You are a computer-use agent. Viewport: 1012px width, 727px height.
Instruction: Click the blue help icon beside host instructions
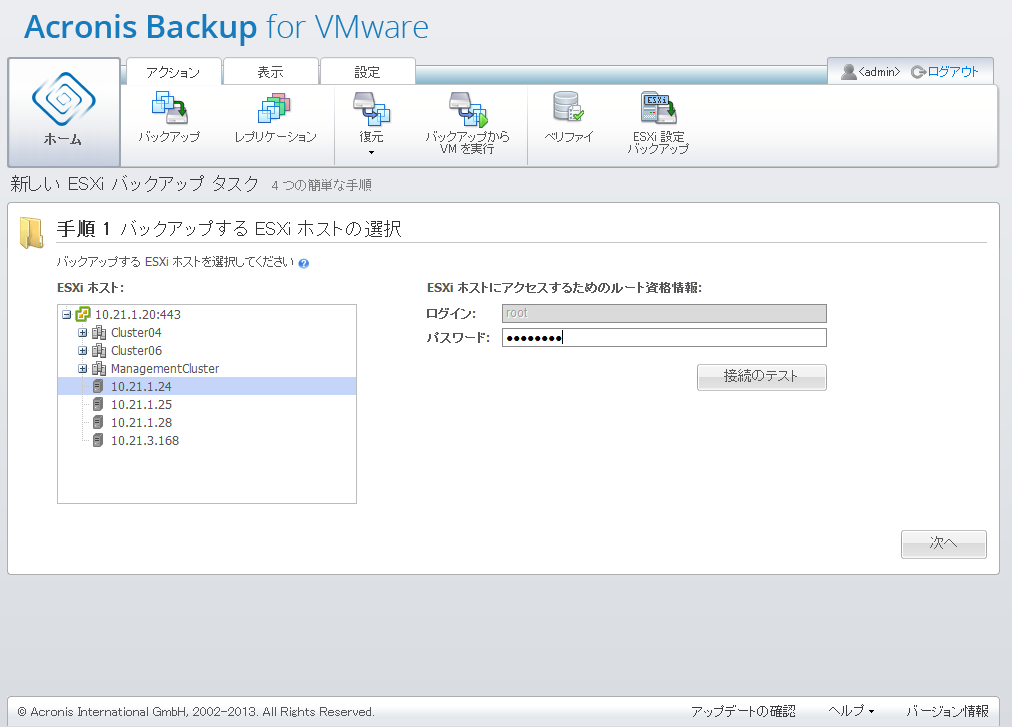(303, 263)
